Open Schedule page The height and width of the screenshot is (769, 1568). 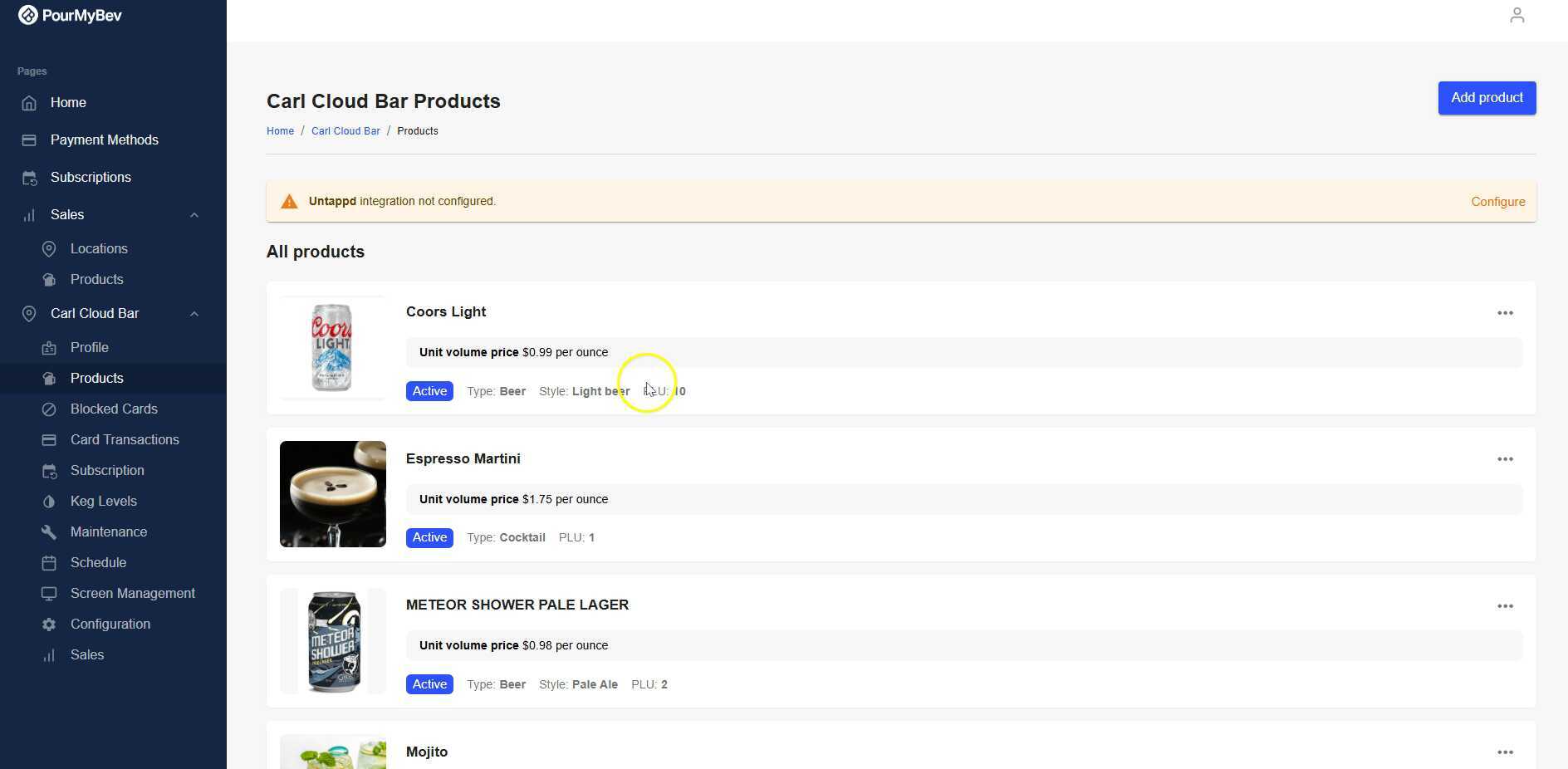(98, 563)
